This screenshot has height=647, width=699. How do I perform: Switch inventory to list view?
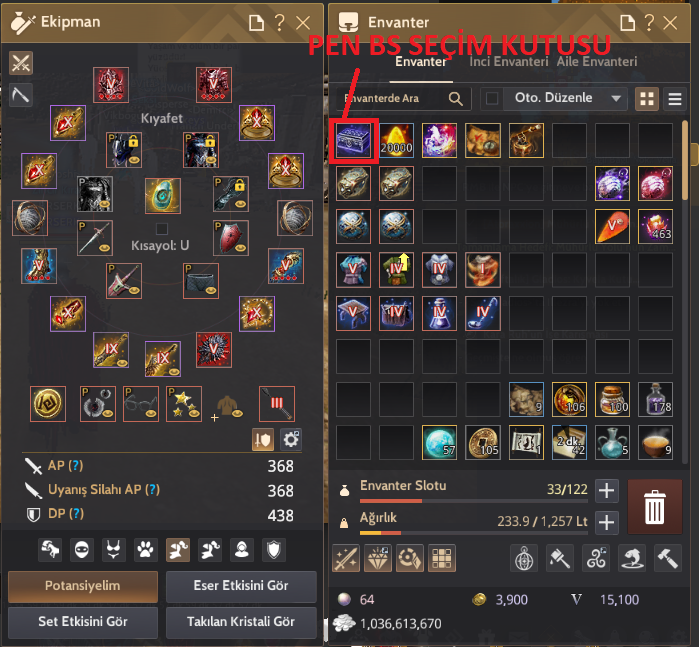(675, 99)
